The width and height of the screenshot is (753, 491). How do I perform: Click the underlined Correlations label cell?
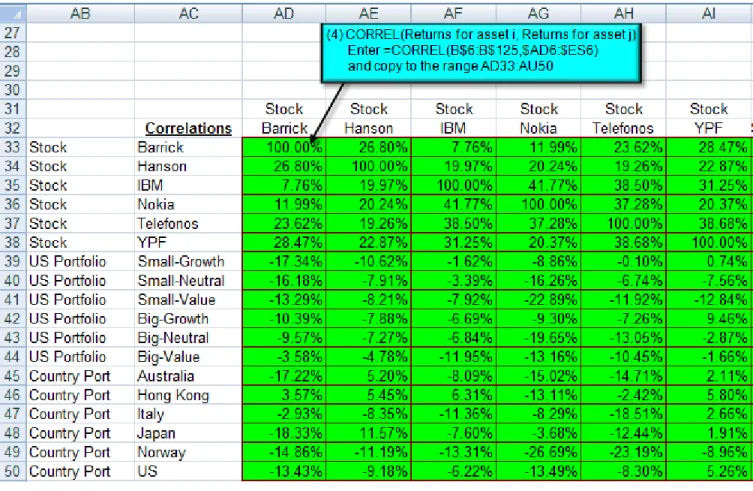(188, 128)
